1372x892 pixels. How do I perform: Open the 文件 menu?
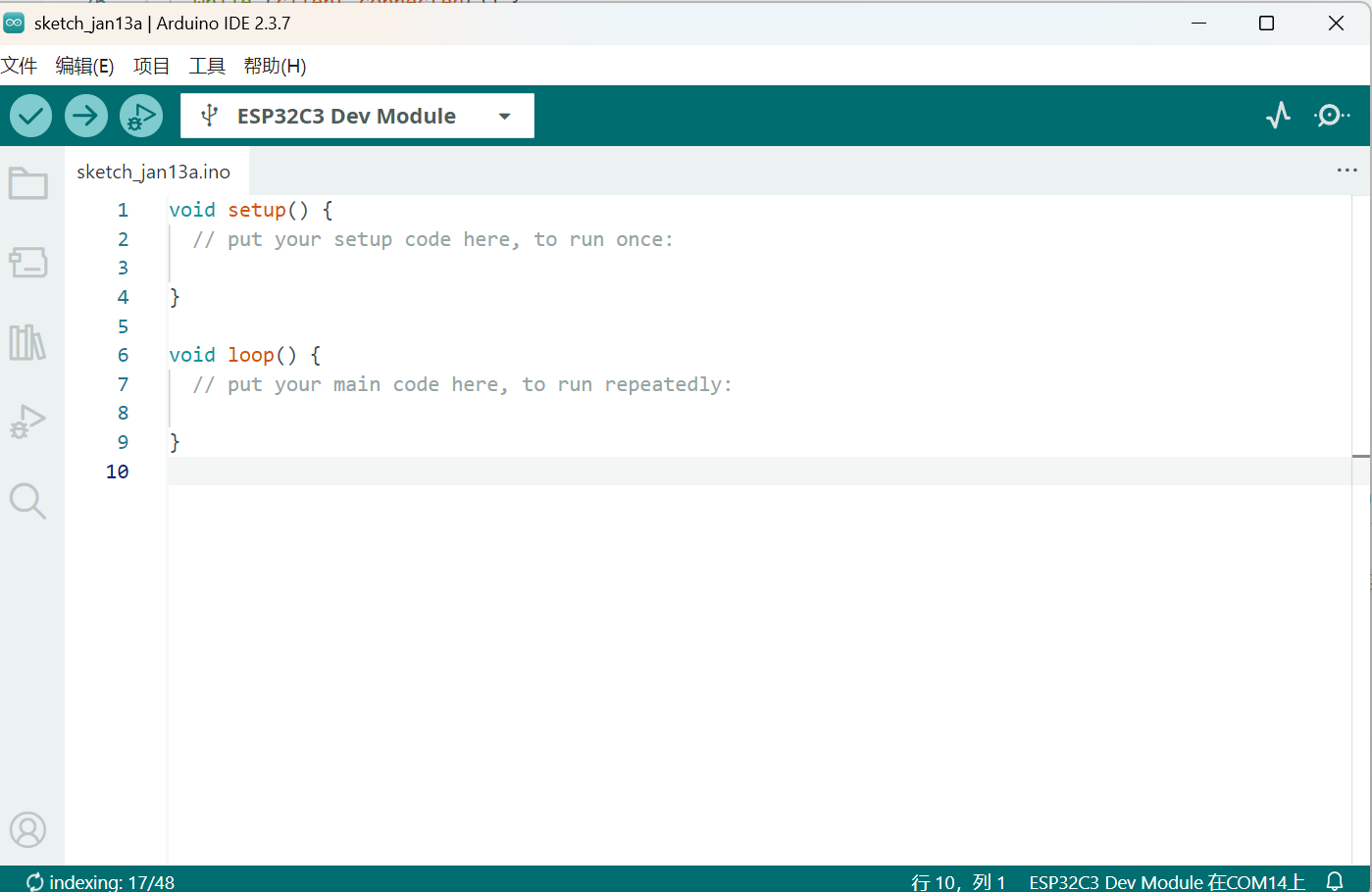(19, 66)
